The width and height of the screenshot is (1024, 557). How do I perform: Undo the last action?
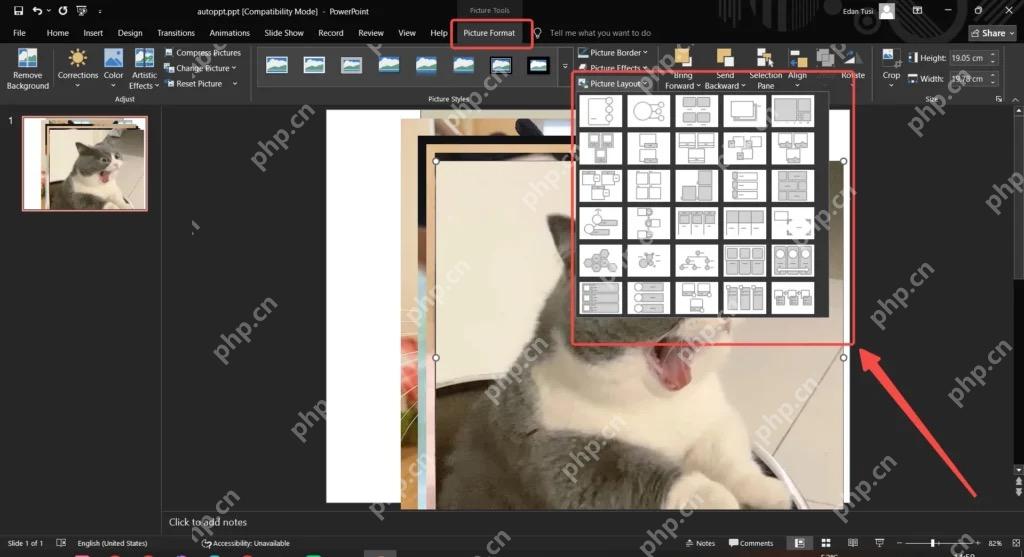37,11
